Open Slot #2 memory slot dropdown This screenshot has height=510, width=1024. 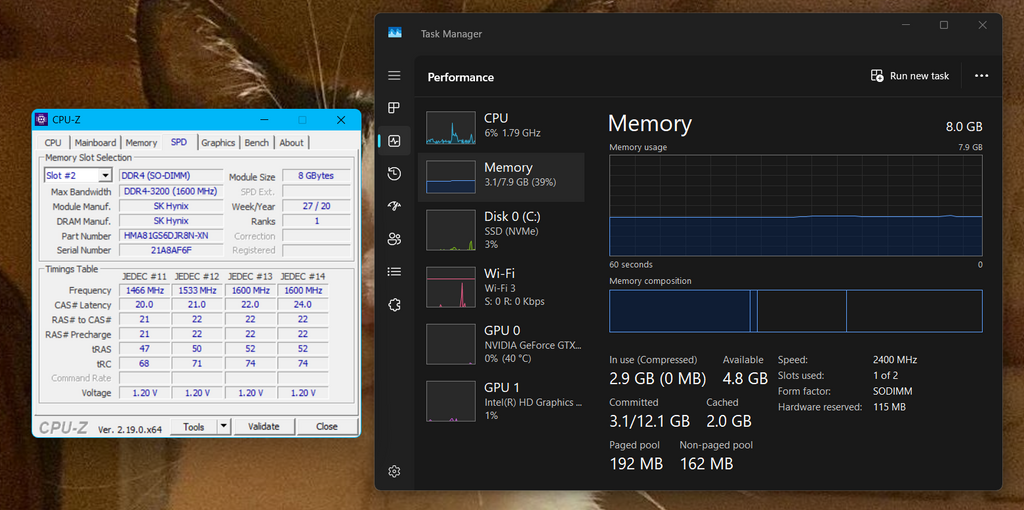click(78, 176)
